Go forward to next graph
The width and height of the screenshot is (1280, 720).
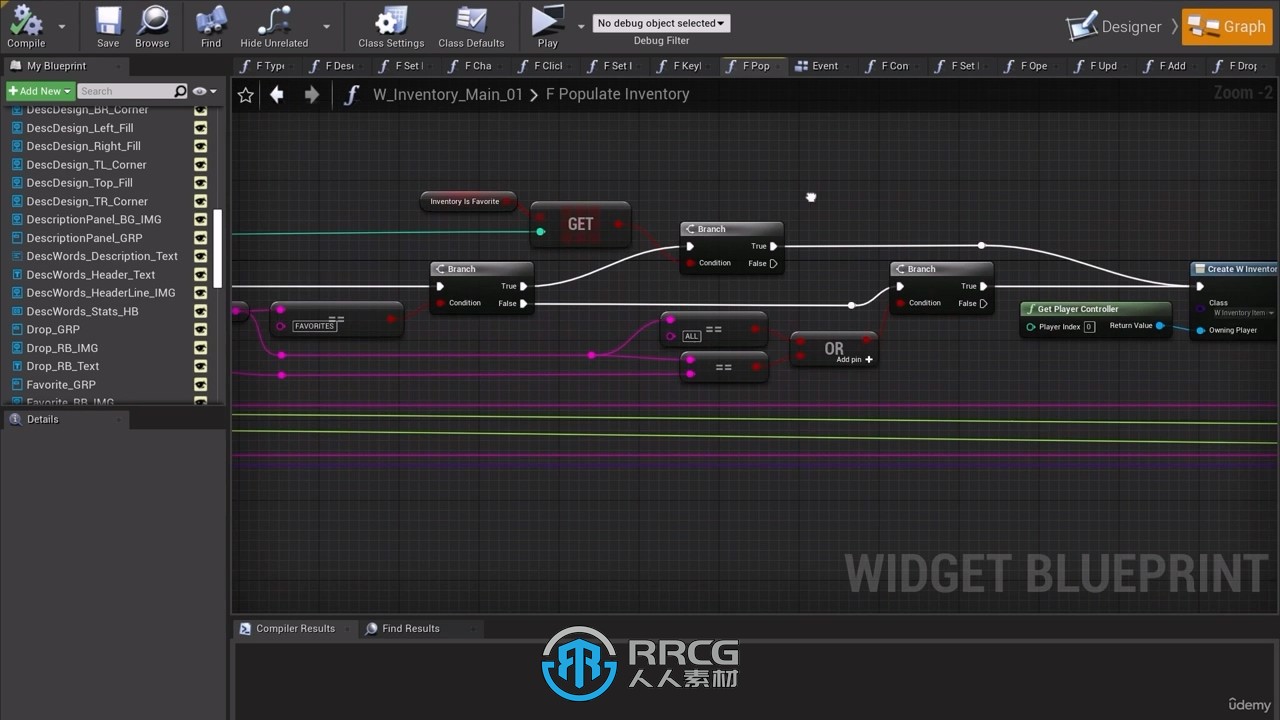point(311,94)
